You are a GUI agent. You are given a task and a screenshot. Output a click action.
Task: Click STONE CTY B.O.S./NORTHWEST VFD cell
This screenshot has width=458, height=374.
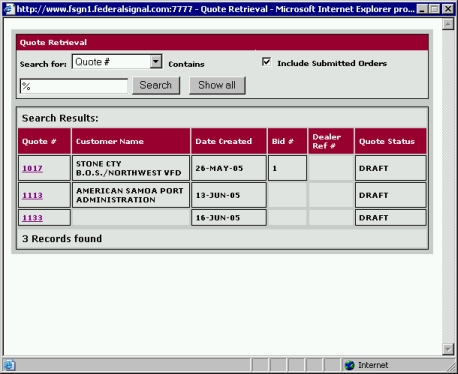pos(131,168)
